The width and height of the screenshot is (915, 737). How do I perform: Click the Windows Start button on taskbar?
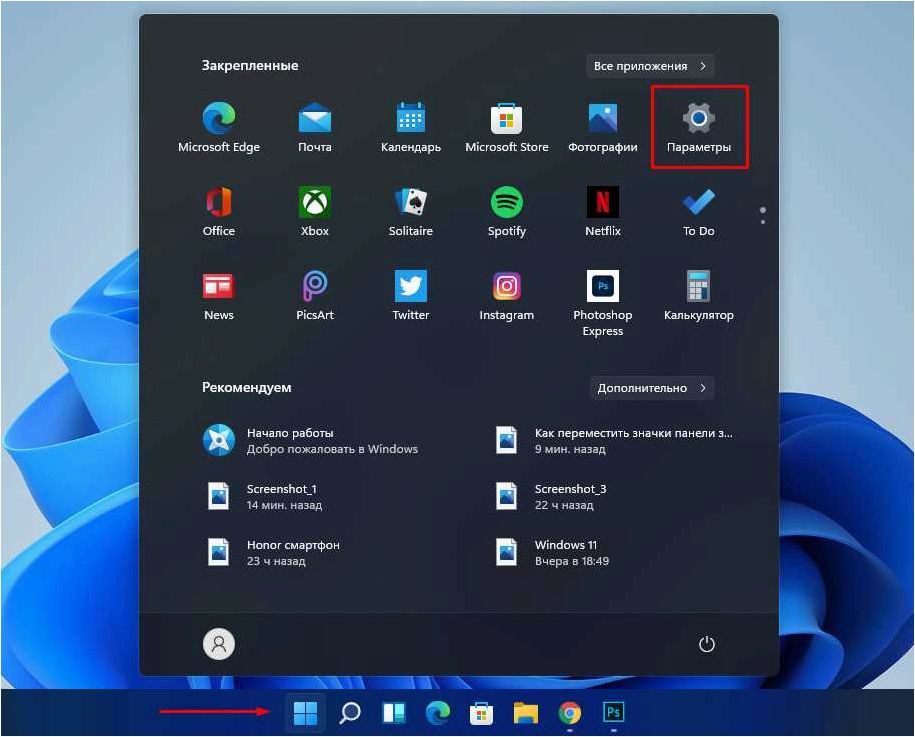tap(305, 712)
